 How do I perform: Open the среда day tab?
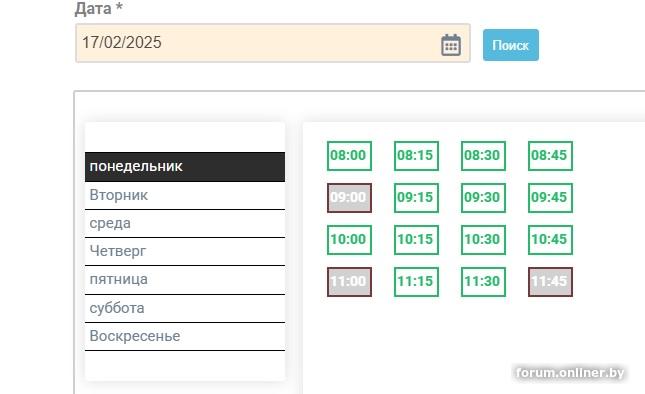tap(185, 224)
